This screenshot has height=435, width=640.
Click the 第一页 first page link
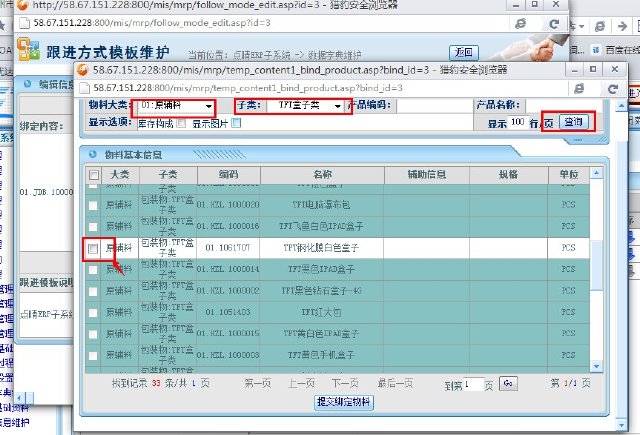(x=257, y=383)
